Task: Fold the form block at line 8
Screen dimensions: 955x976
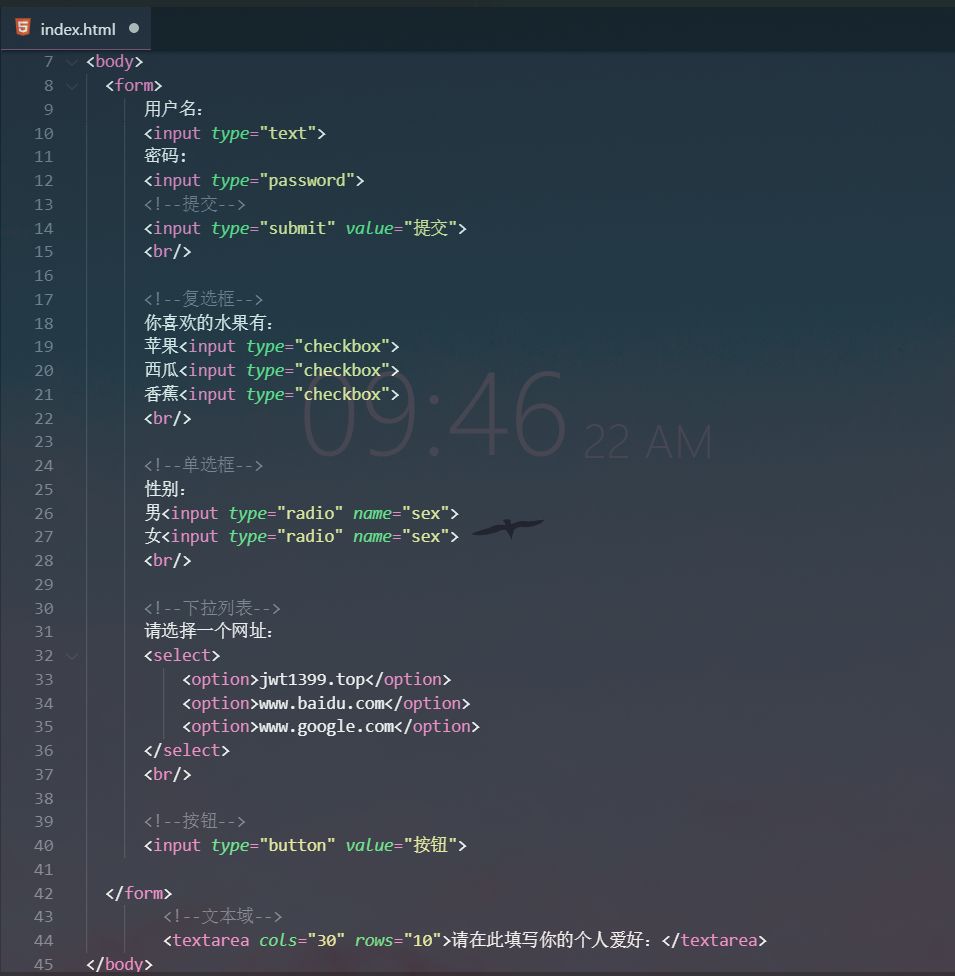Action: pyautogui.click(x=71, y=86)
